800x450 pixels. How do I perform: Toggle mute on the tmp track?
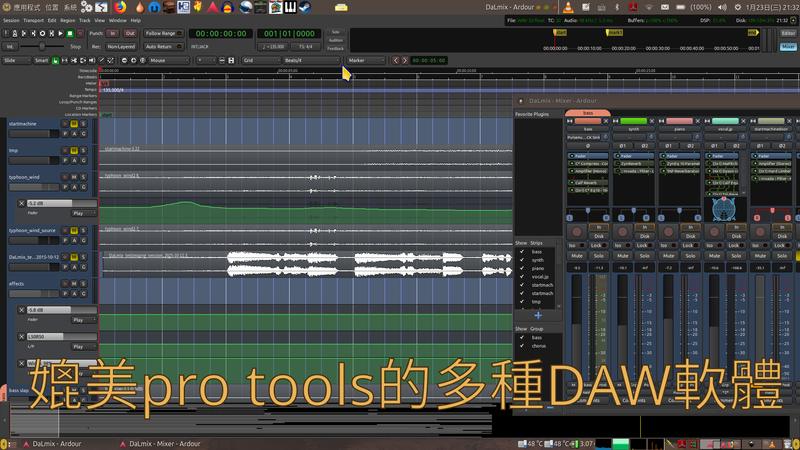pos(74,150)
